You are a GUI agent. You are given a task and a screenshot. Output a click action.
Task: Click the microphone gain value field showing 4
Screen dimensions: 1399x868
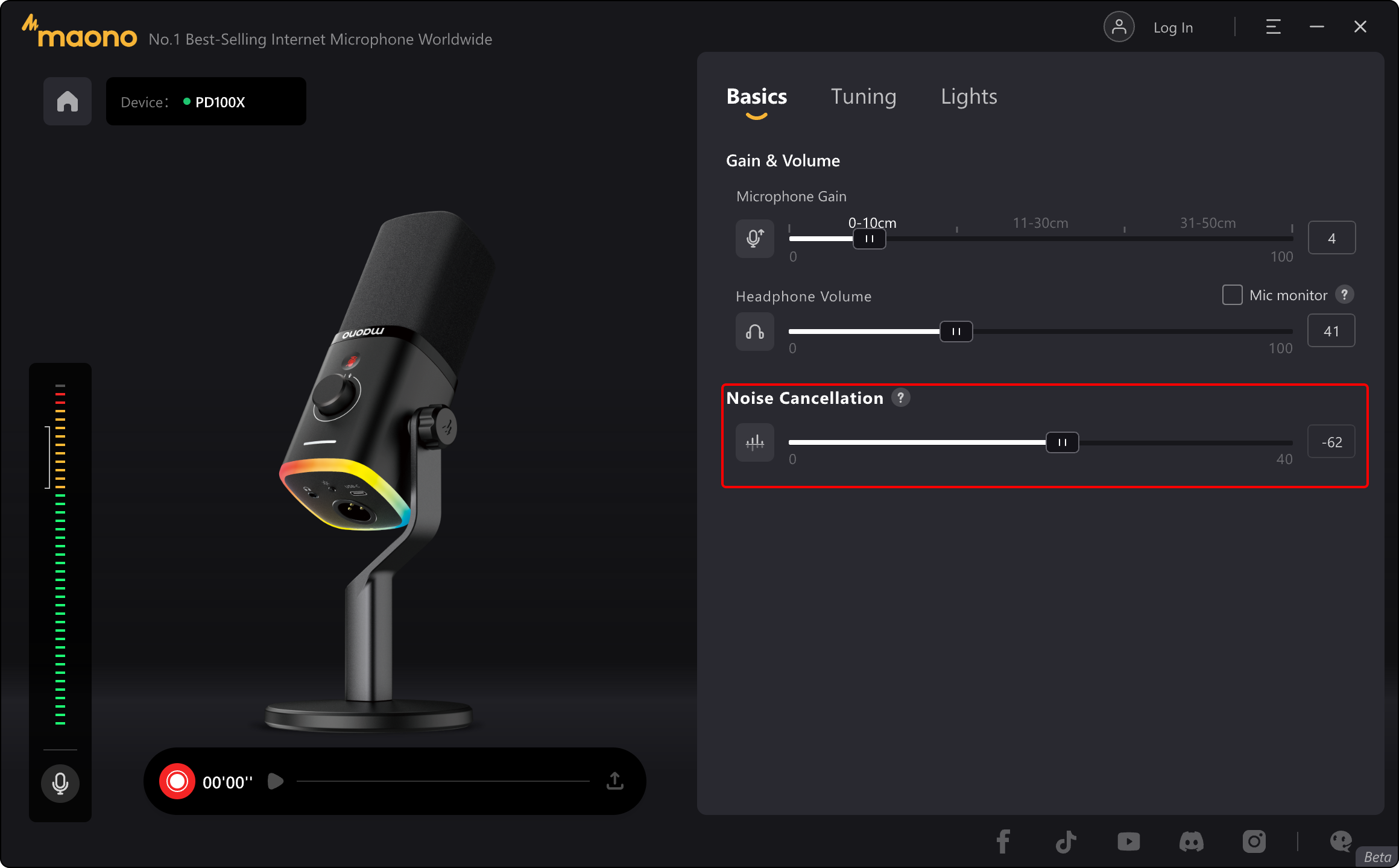click(1331, 238)
